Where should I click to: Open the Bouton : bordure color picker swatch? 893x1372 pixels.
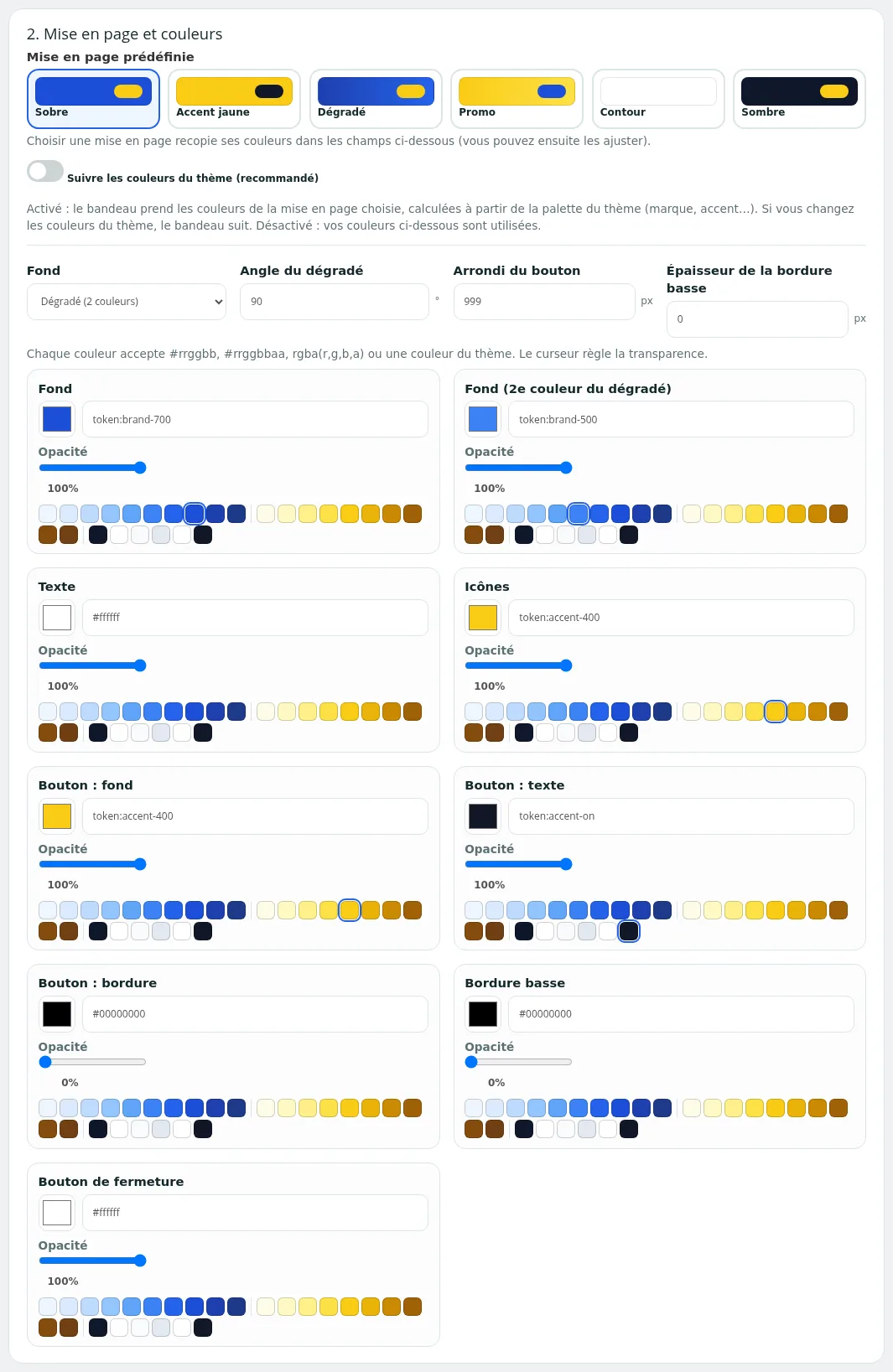tap(57, 1014)
